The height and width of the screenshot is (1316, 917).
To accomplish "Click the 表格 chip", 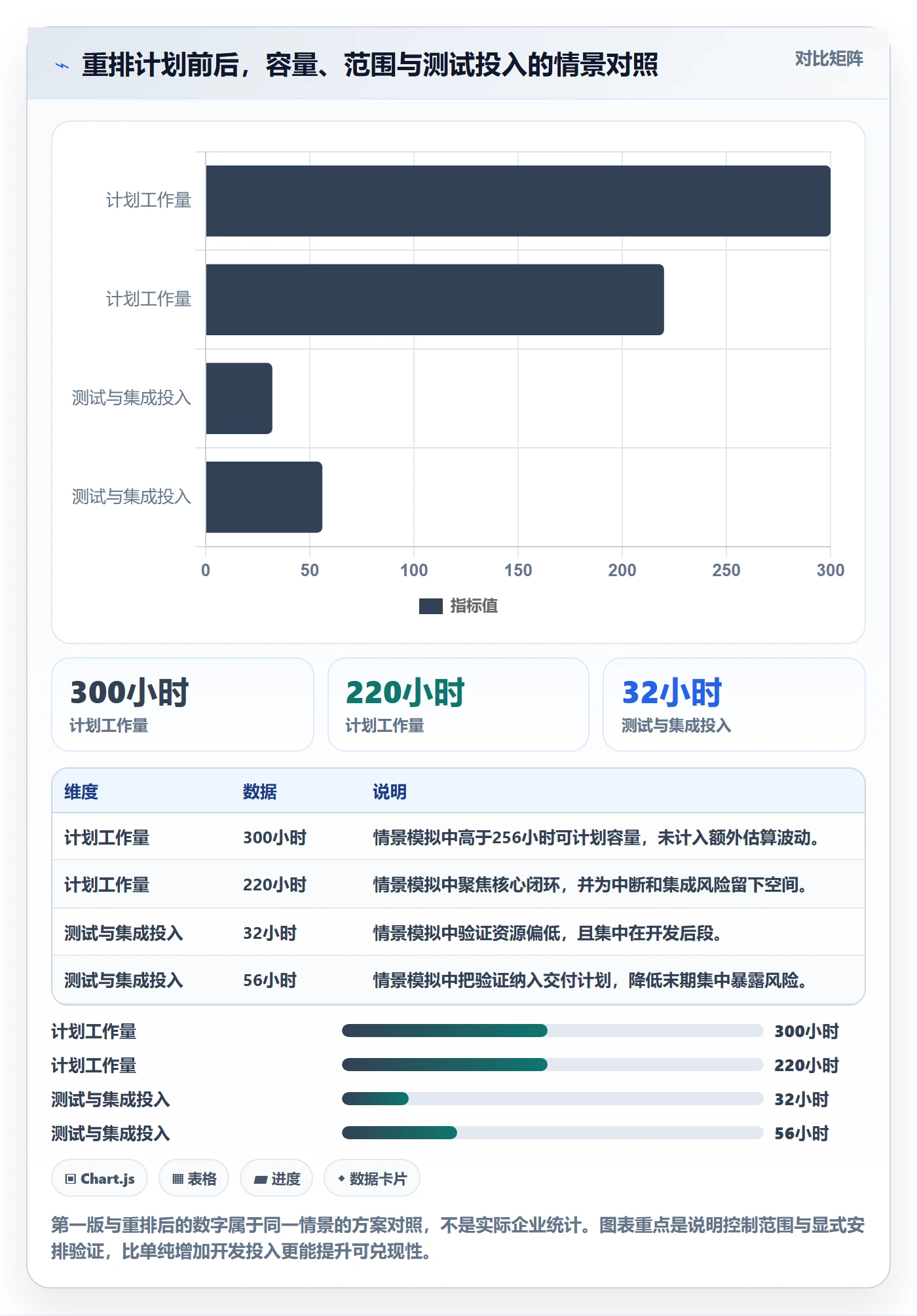I will [194, 1179].
